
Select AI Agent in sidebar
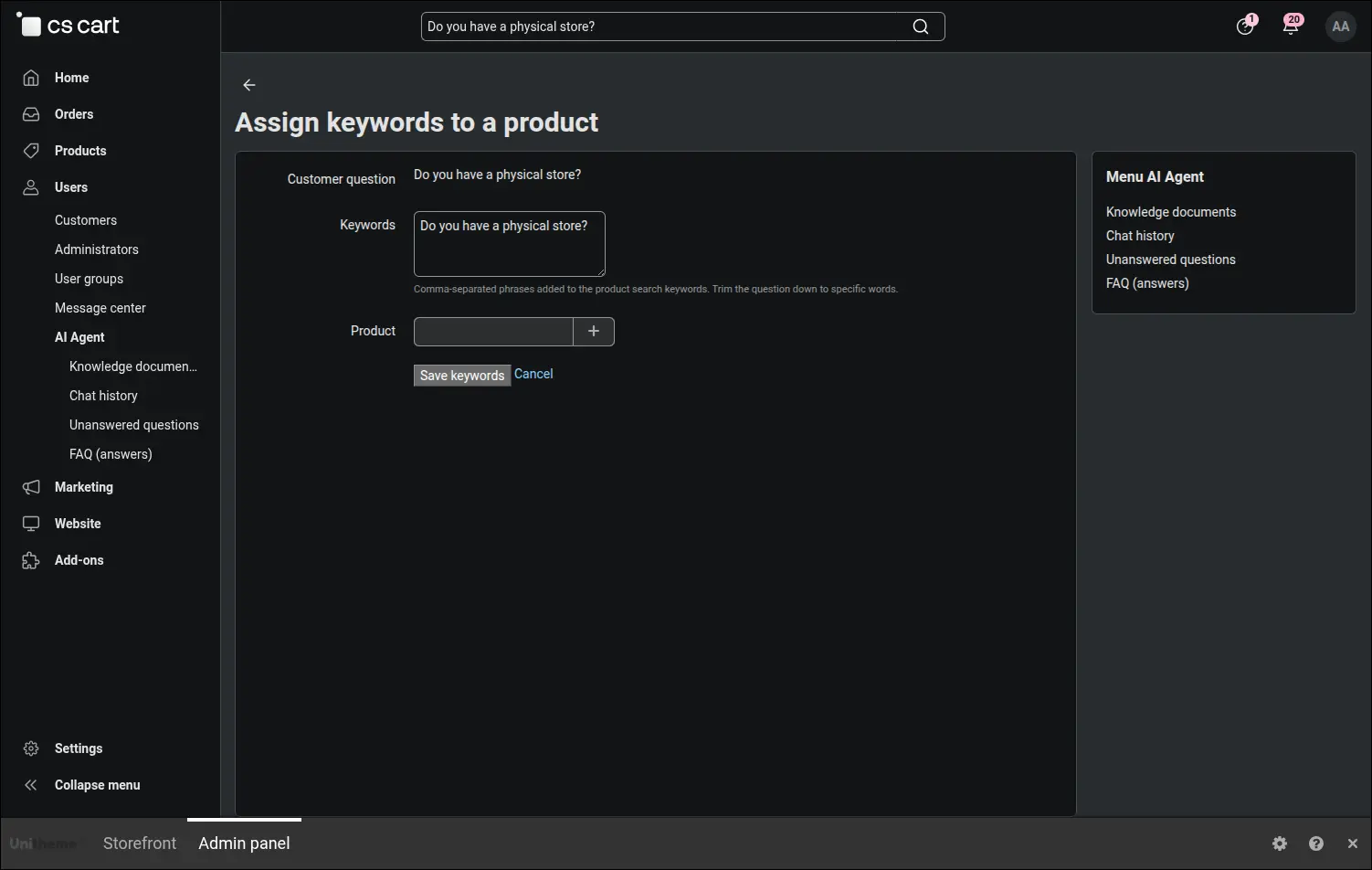tap(79, 337)
